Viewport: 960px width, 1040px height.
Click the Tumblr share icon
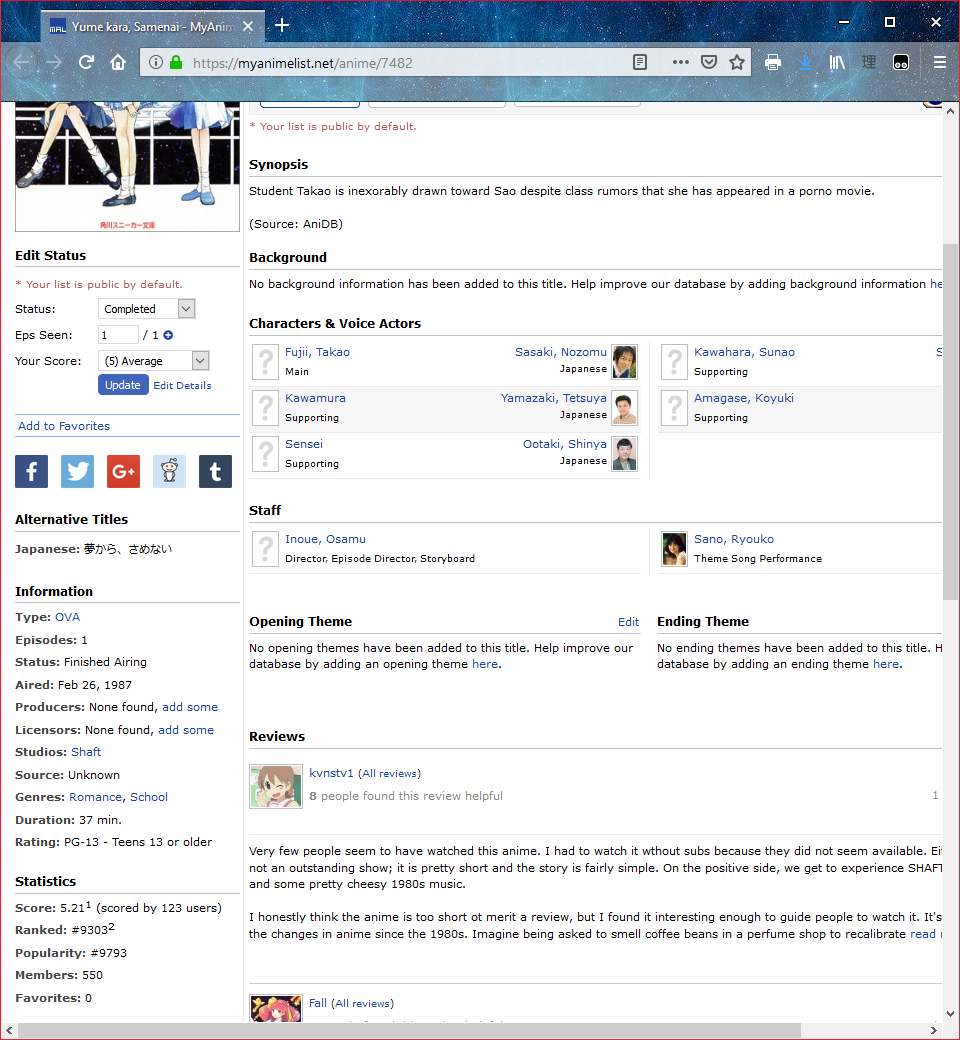coord(215,471)
